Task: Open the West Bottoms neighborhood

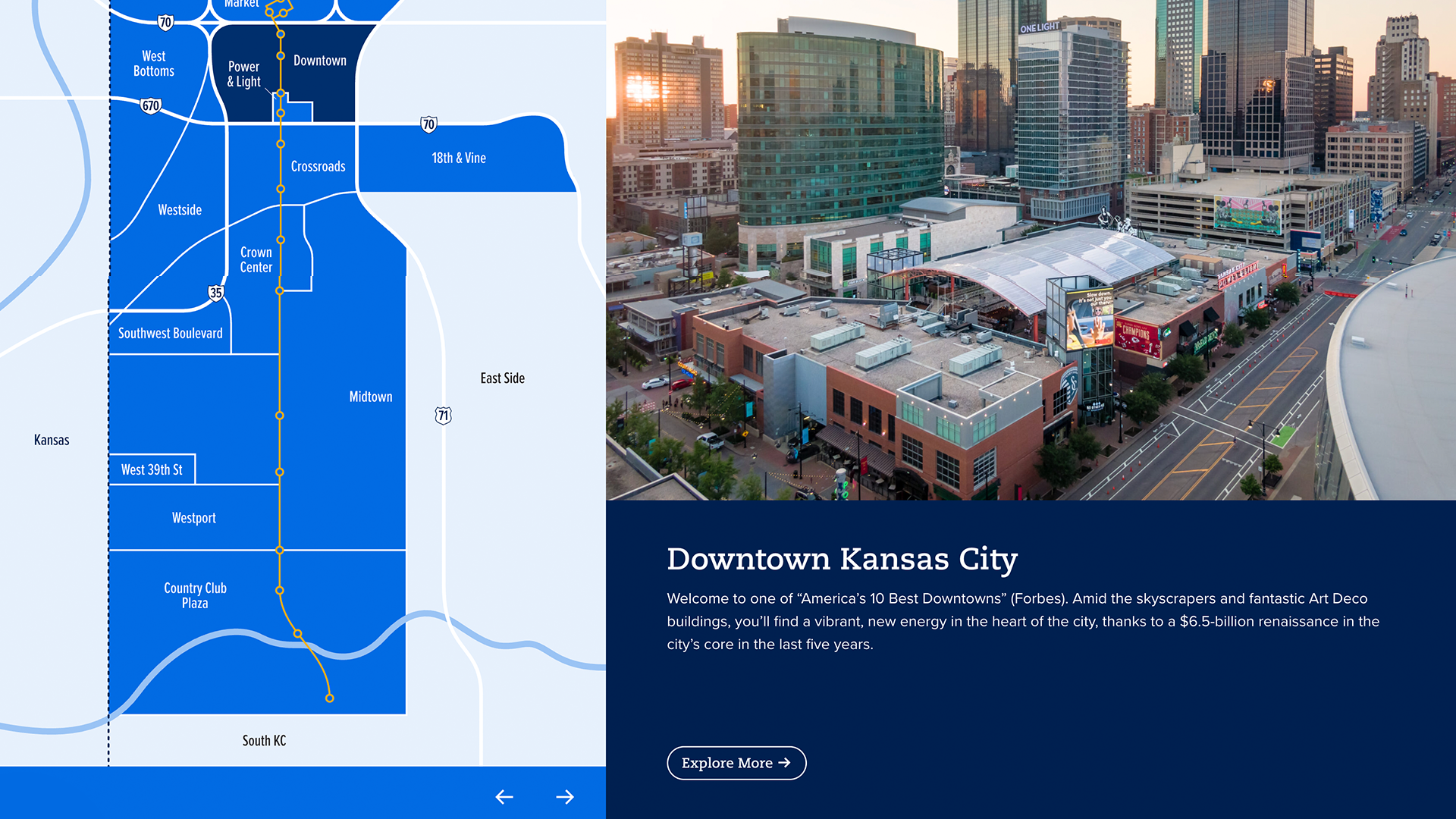Action: [154, 64]
